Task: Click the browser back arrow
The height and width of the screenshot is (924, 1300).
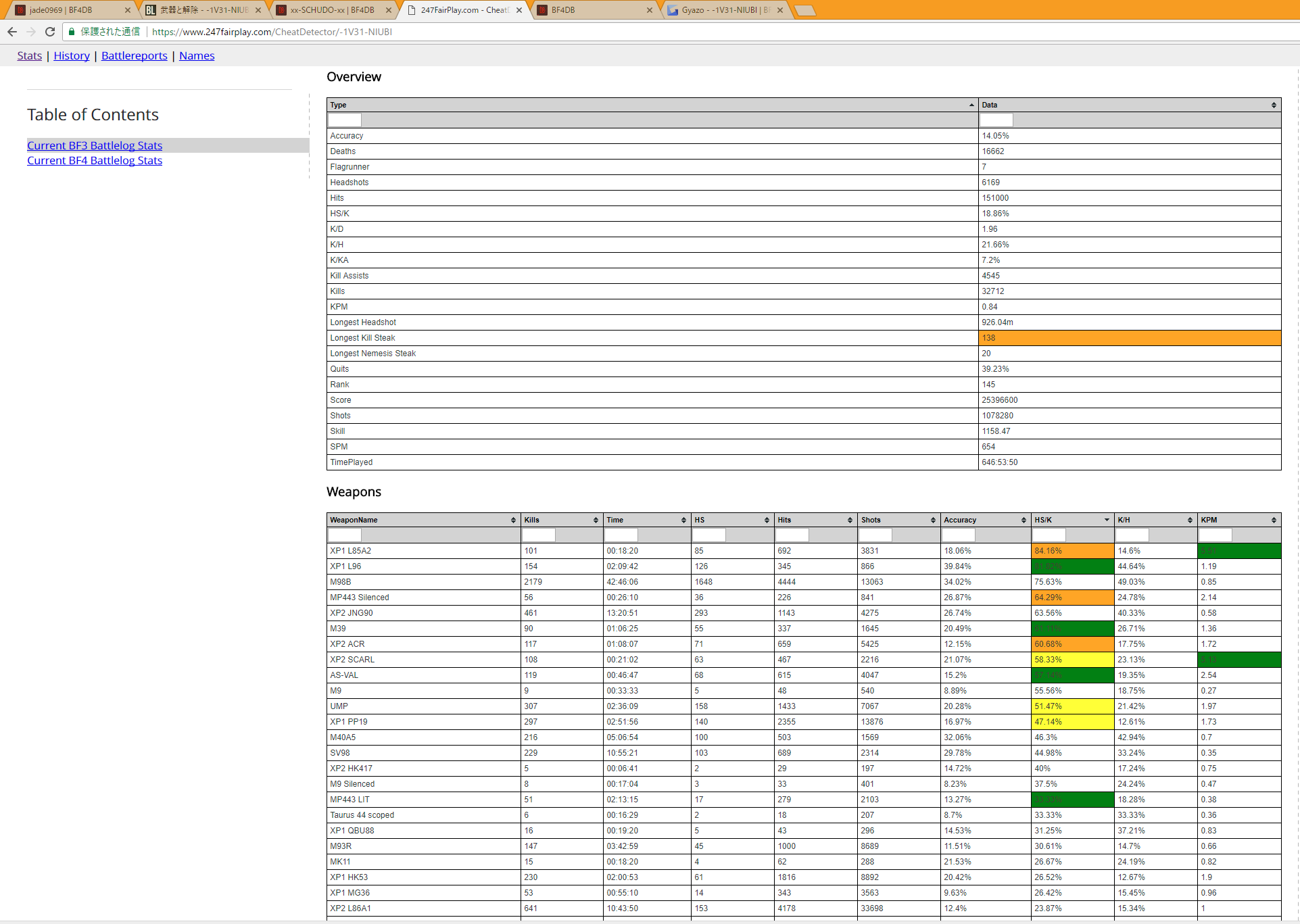Action: [x=12, y=32]
